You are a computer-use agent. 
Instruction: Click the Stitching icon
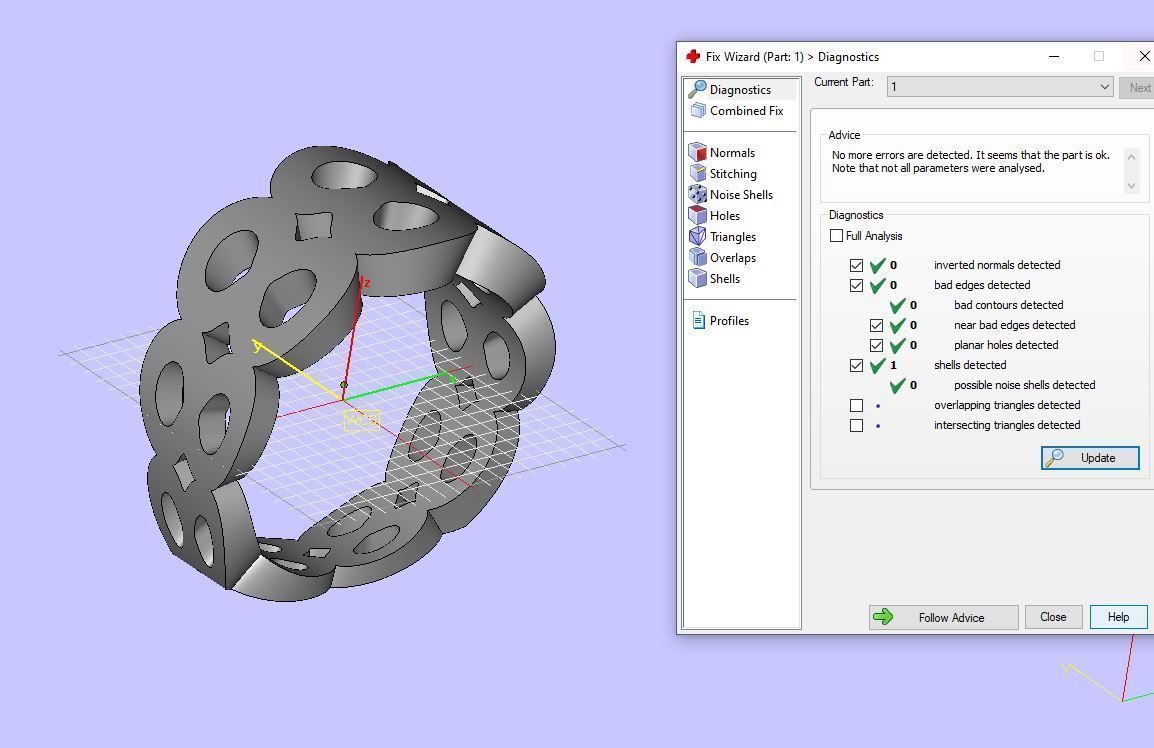pos(697,173)
